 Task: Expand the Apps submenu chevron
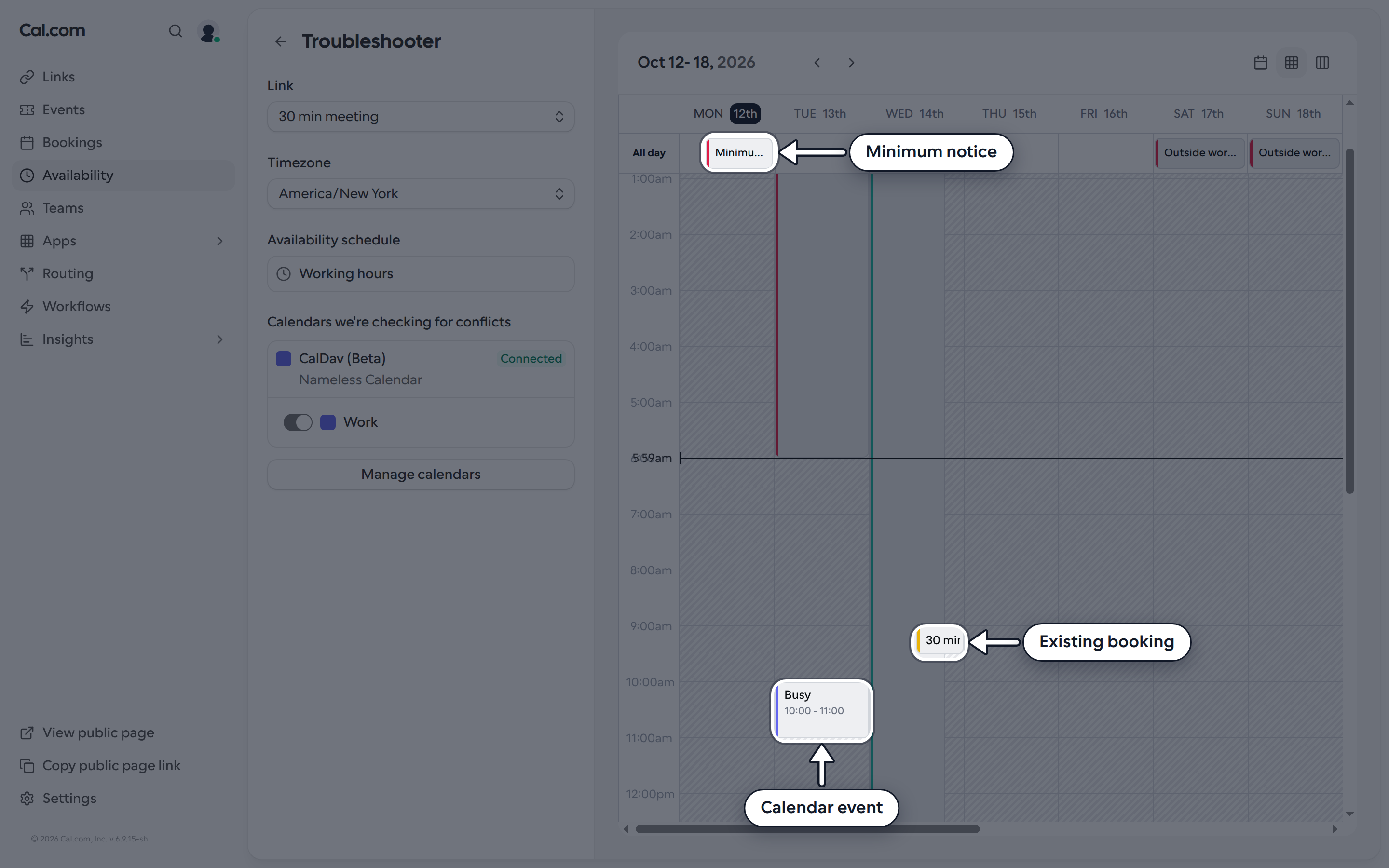(220, 241)
